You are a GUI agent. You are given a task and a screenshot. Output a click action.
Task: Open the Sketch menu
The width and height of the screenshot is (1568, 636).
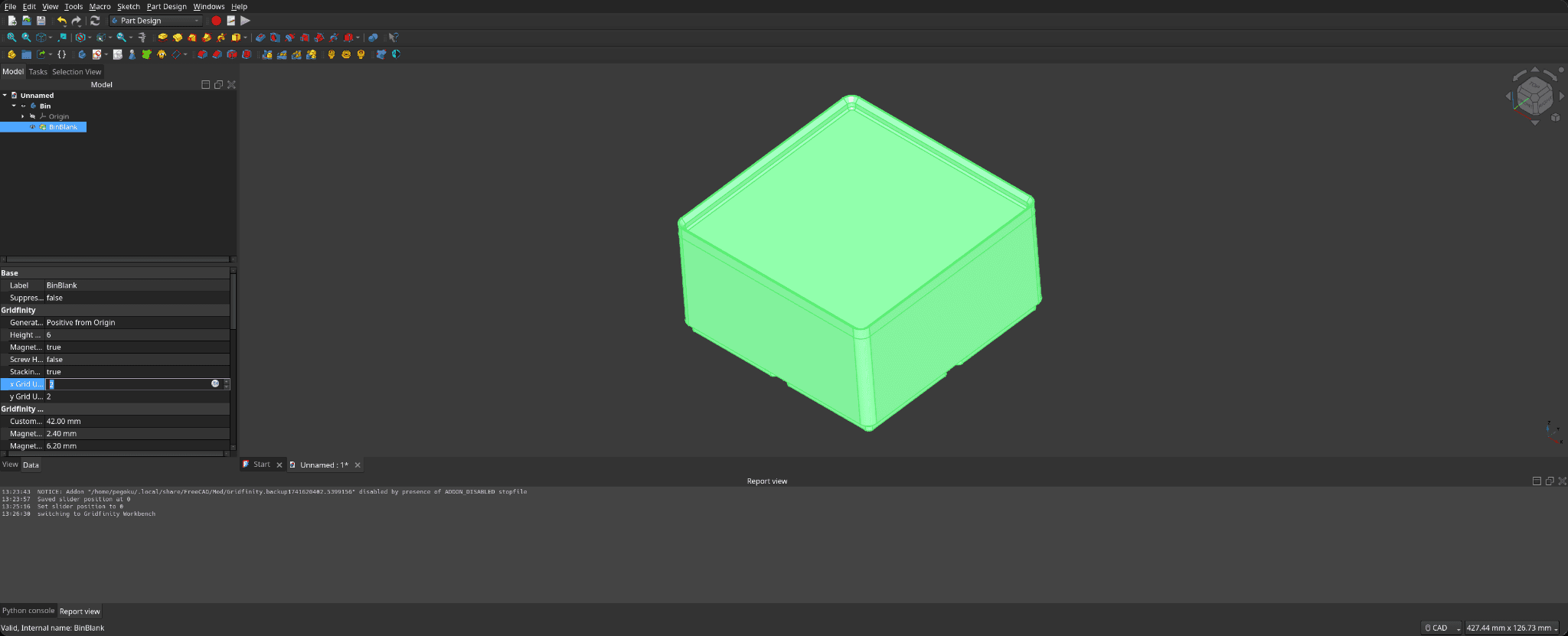[x=129, y=6]
